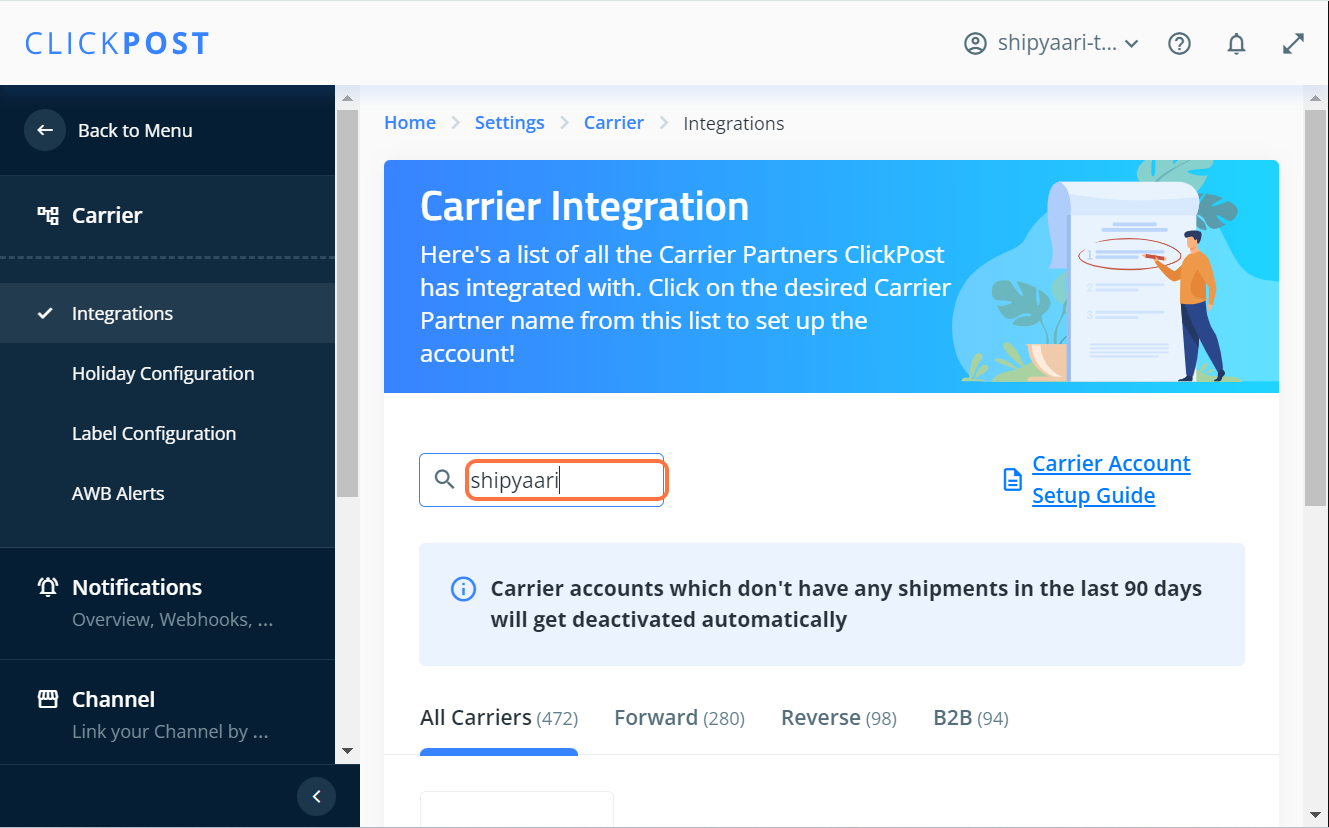Image resolution: width=1329 pixels, height=828 pixels.
Task: Click the main page scrollbar thumb
Action: pyautogui.click(x=1316, y=307)
